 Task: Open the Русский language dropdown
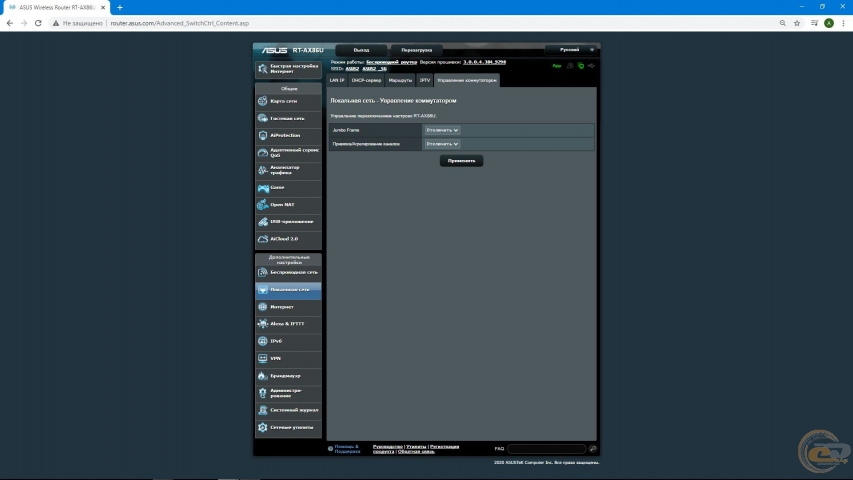point(572,50)
